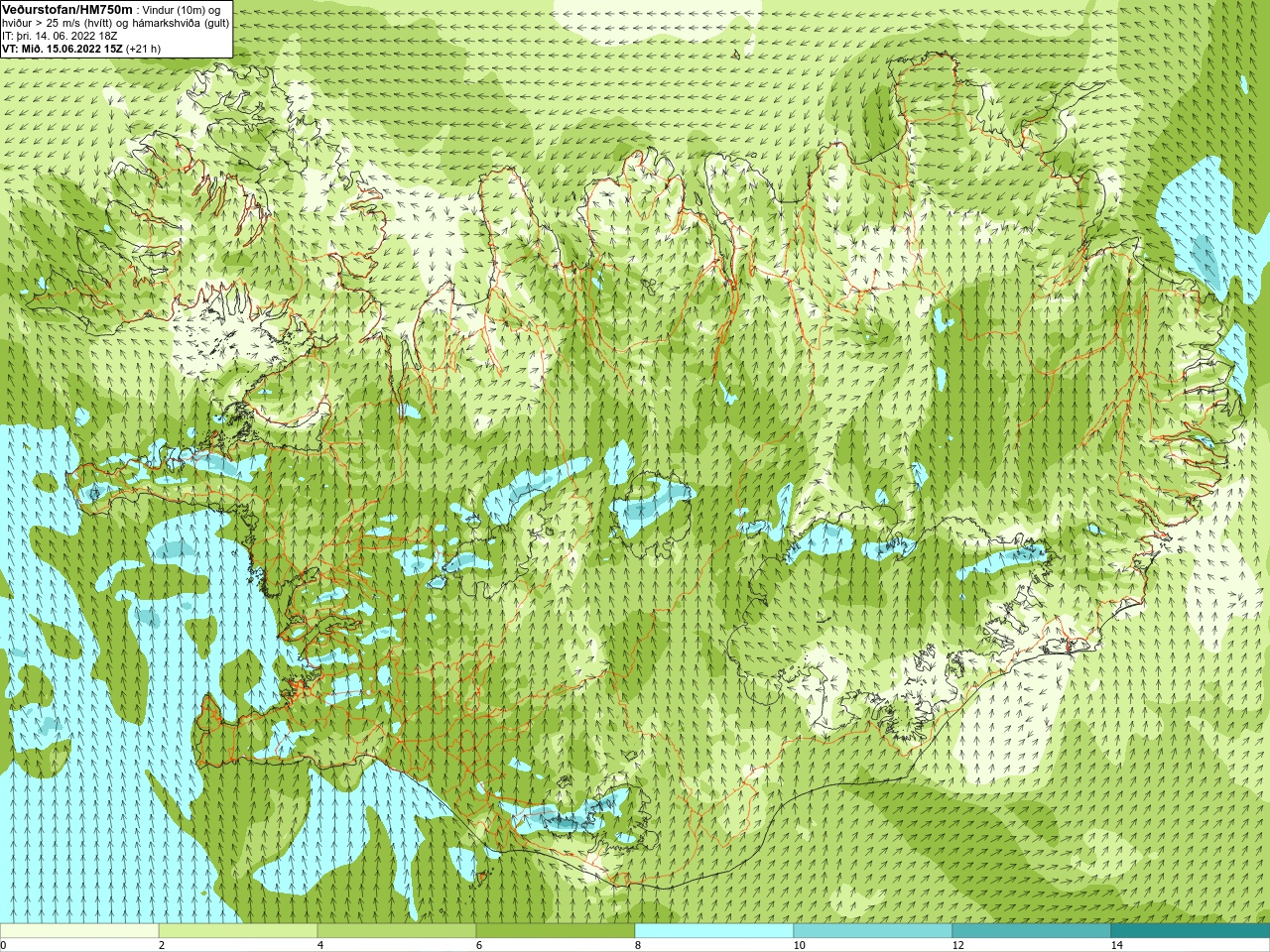This screenshot has width=1270, height=952.
Task: Click the 'Veðurstofan/HM750m' title text
Action: pos(67,9)
